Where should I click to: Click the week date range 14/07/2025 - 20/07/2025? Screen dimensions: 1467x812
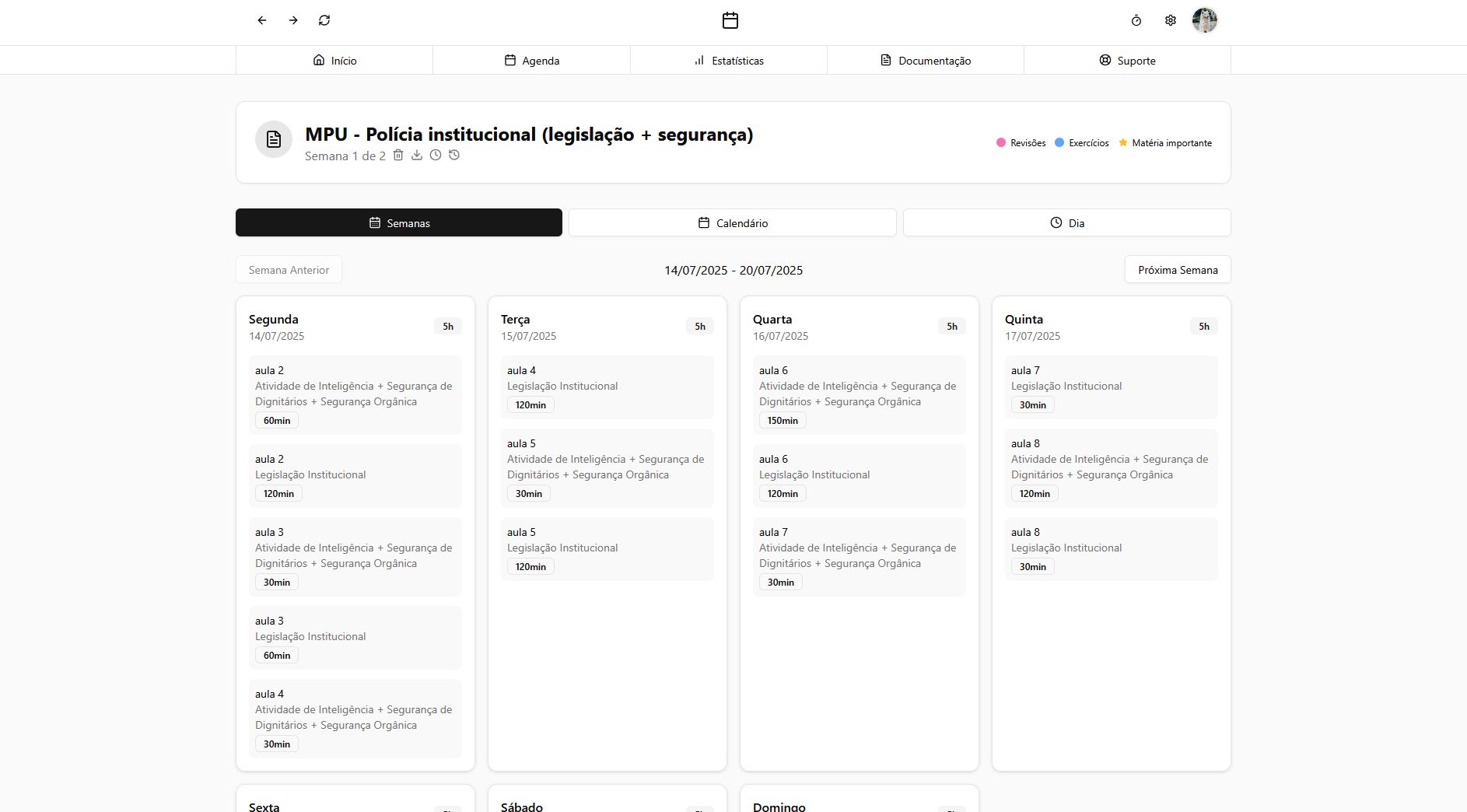click(733, 270)
